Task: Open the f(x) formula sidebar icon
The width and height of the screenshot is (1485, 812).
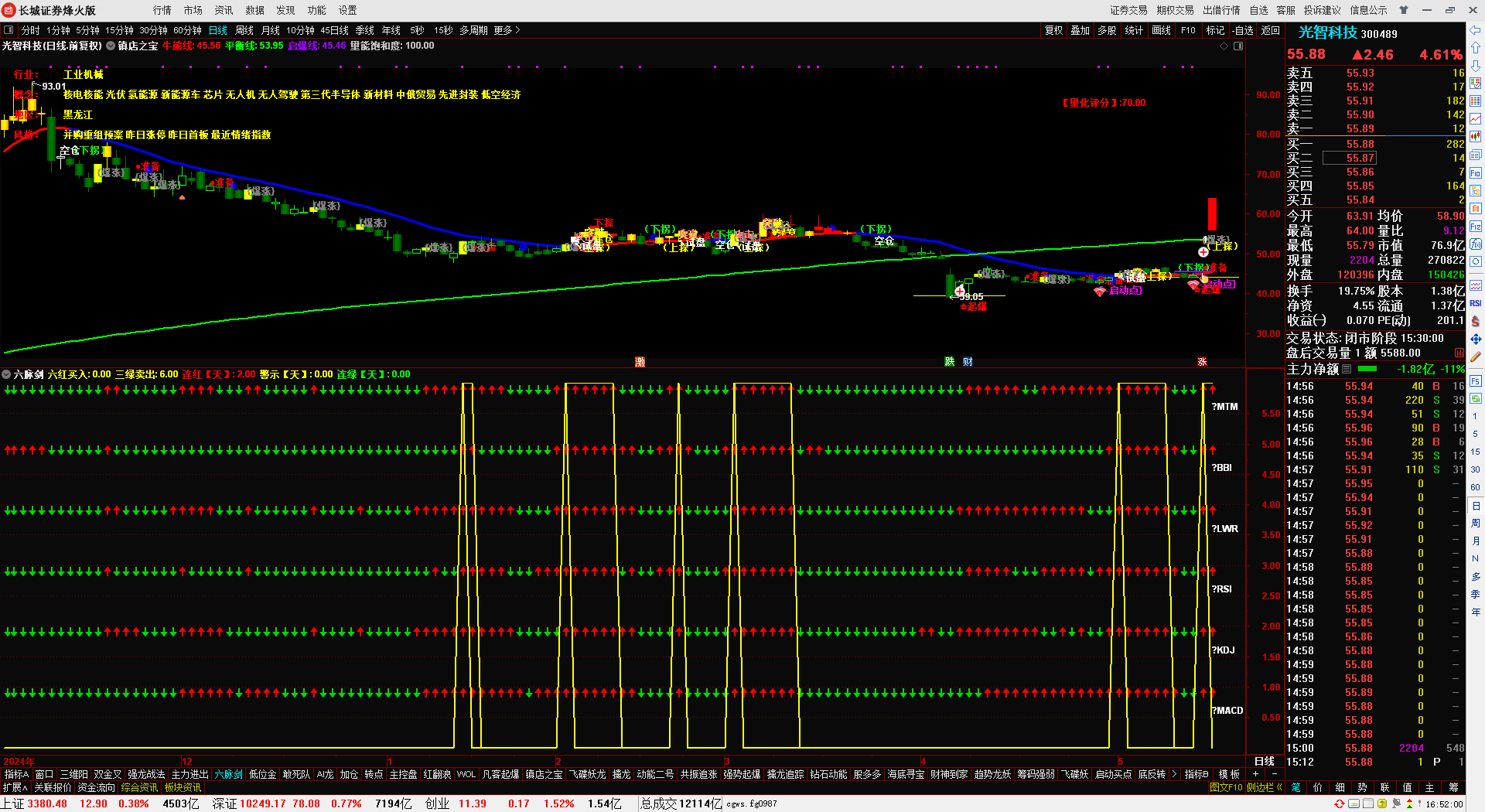Action: point(1476,244)
